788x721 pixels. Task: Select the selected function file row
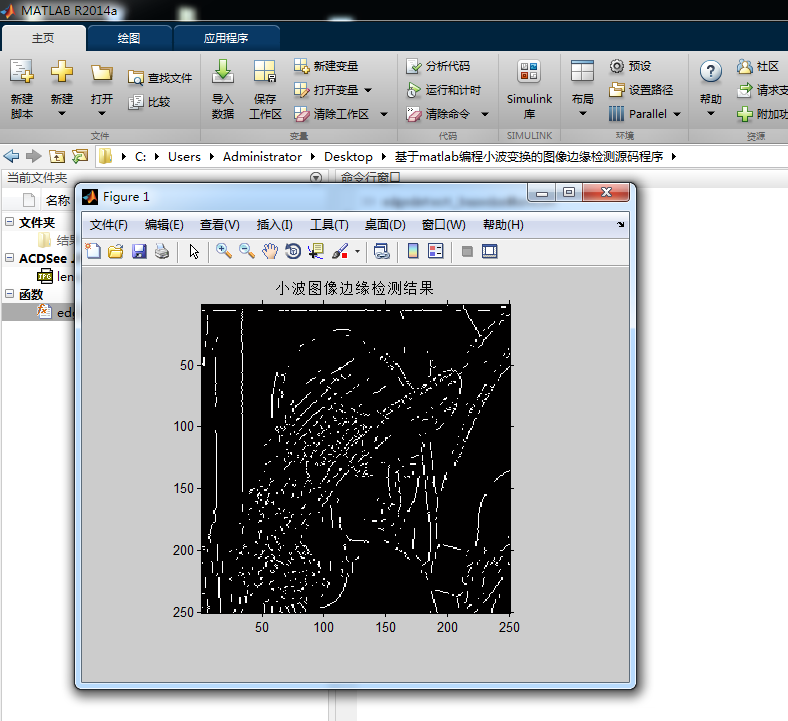point(39,312)
